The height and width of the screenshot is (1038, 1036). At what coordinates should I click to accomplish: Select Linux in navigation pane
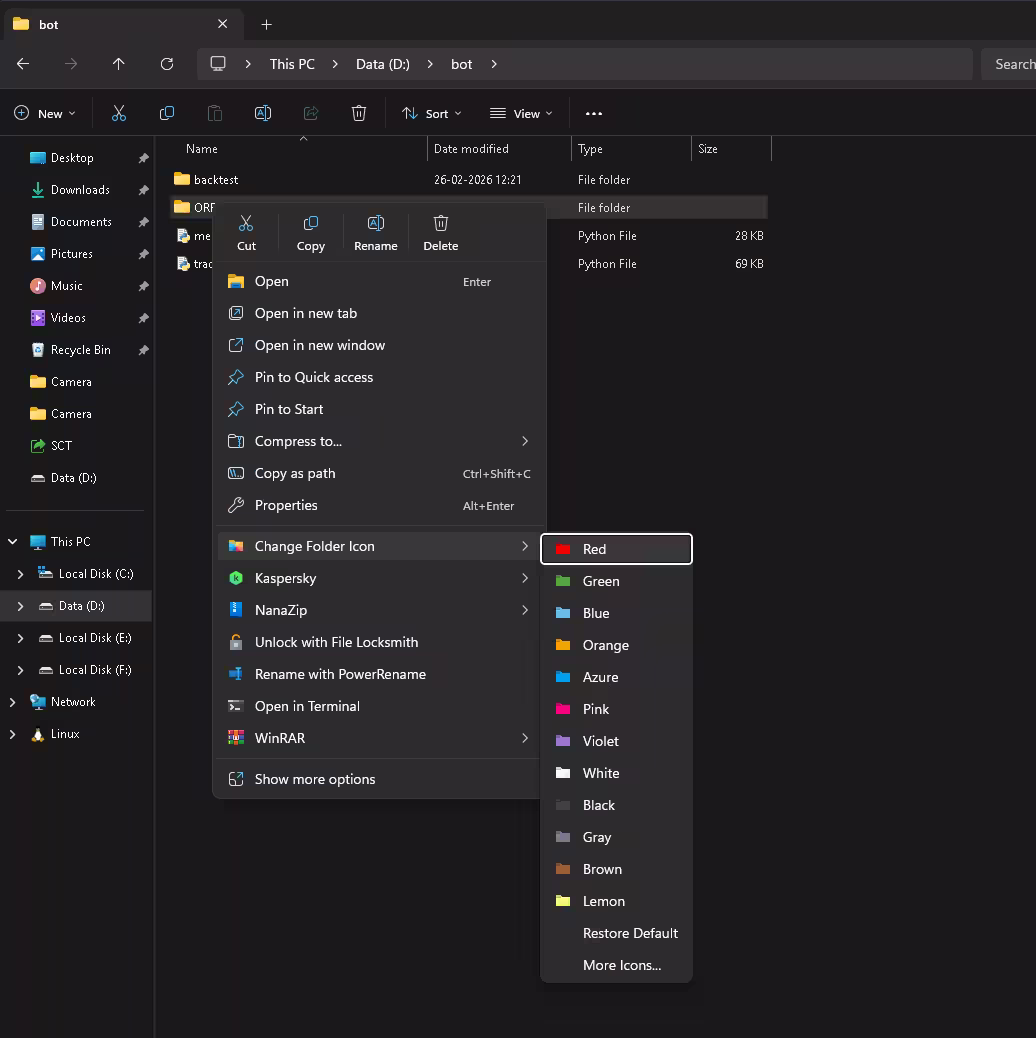(x=65, y=733)
